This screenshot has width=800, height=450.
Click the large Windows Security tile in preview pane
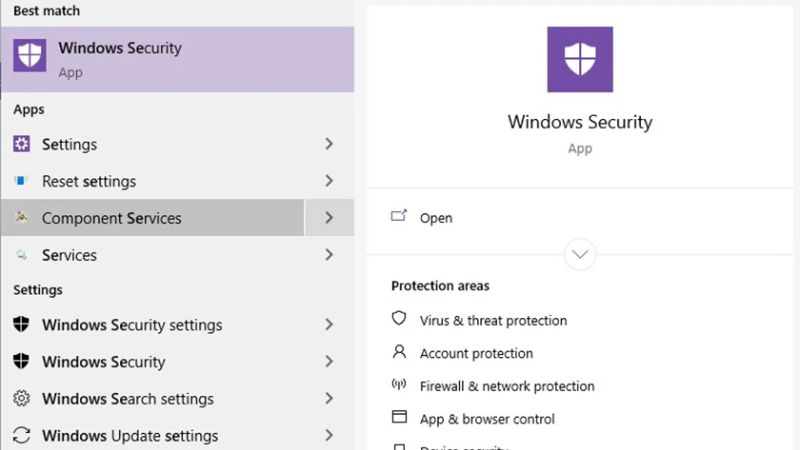(580, 59)
